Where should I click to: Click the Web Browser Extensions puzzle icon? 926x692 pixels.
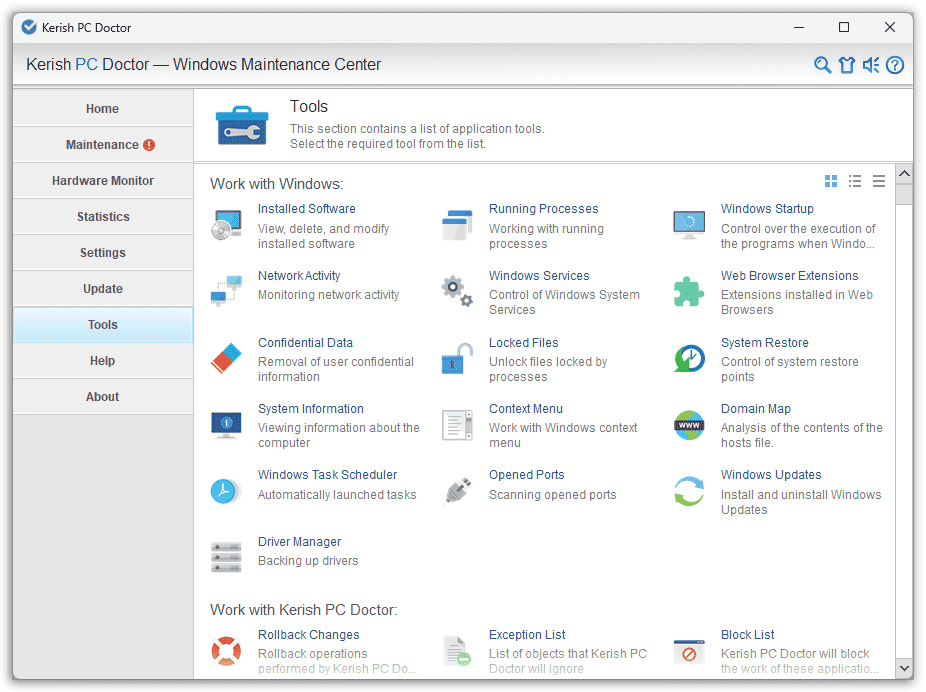[689, 291]
